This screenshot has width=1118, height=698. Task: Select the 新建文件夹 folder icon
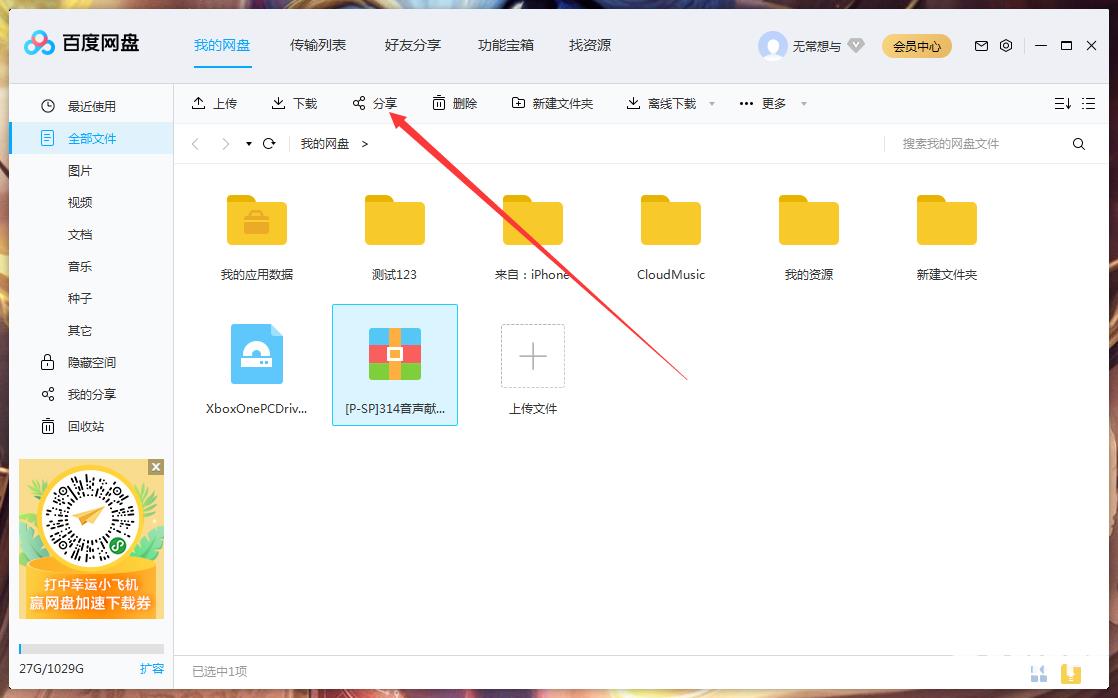pyautogui.click(x=947, y=220)
